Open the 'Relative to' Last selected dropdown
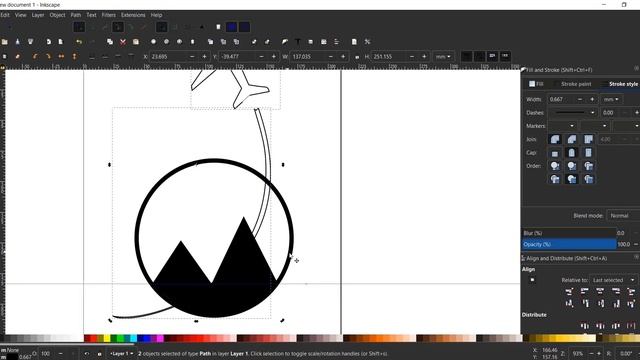This screenshot has width=640, height=360. pyautogui.click(x=613, y=280)
